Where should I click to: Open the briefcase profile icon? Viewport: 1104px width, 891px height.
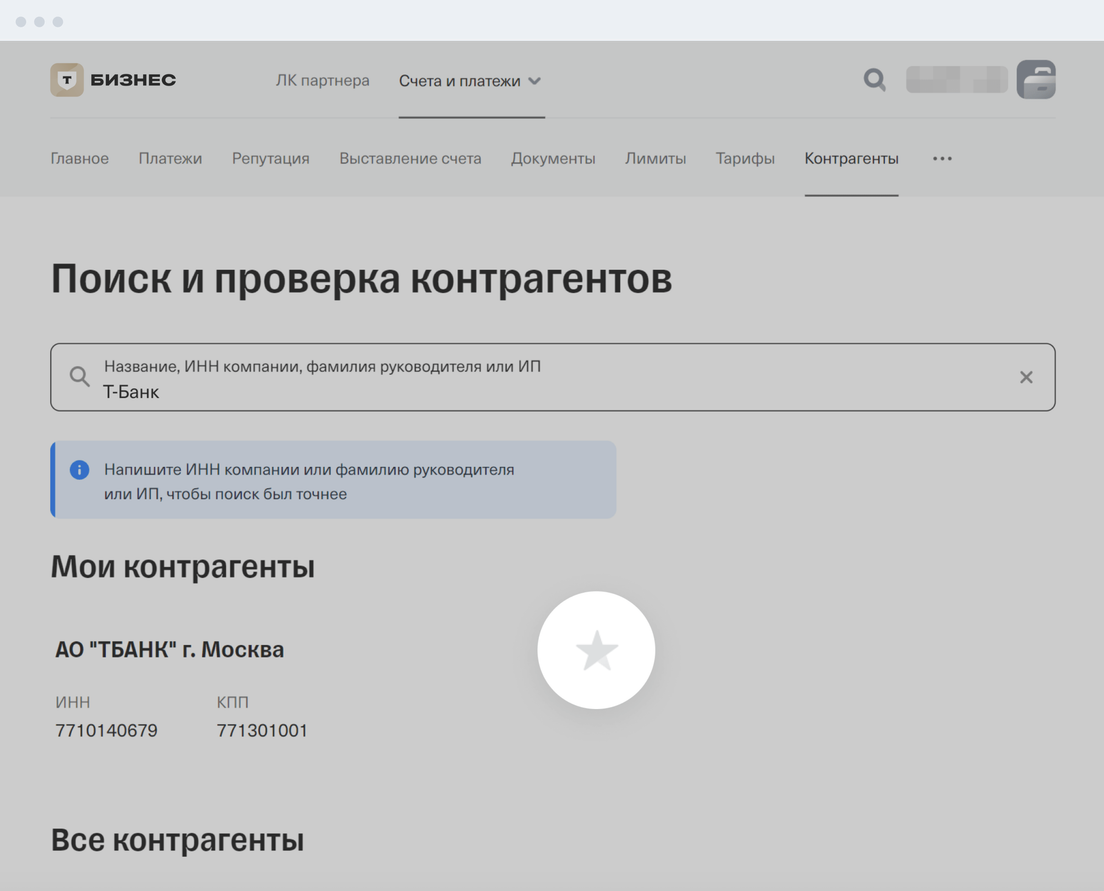click(1036, 80)
